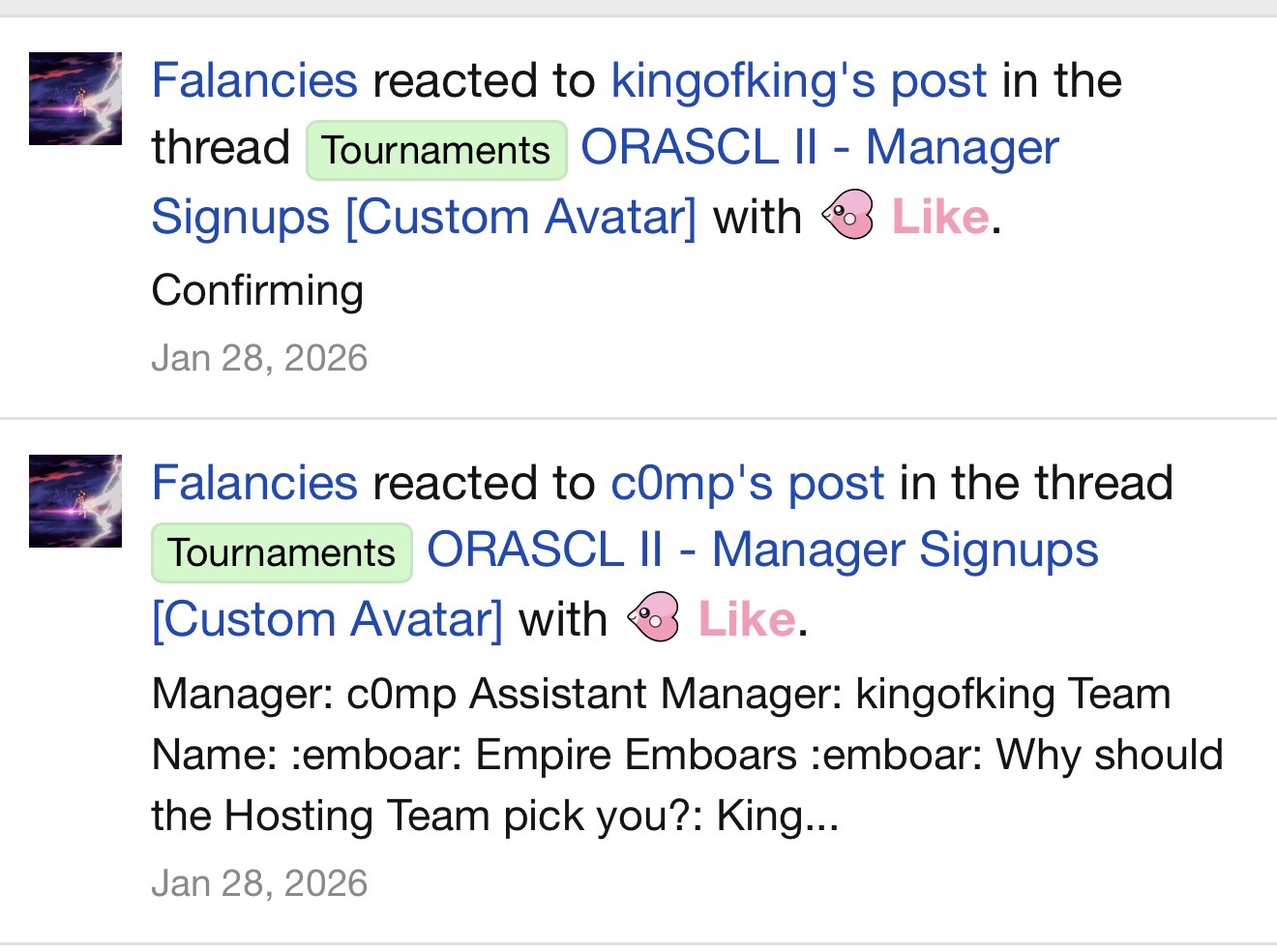Open Falancies' profile from the second entry

254,483
